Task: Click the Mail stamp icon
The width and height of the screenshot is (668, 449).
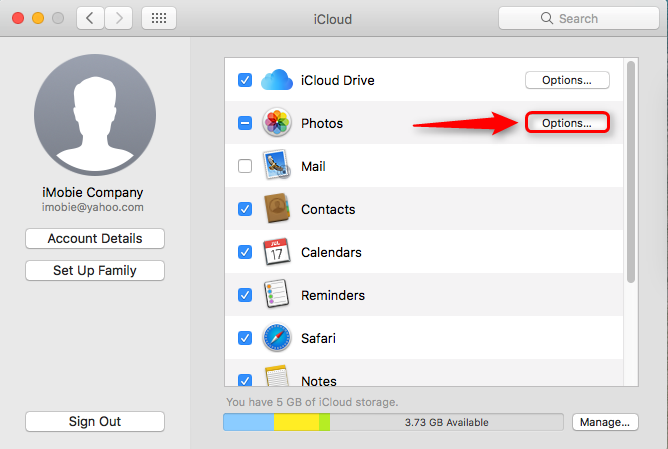Action: [276, 165]
